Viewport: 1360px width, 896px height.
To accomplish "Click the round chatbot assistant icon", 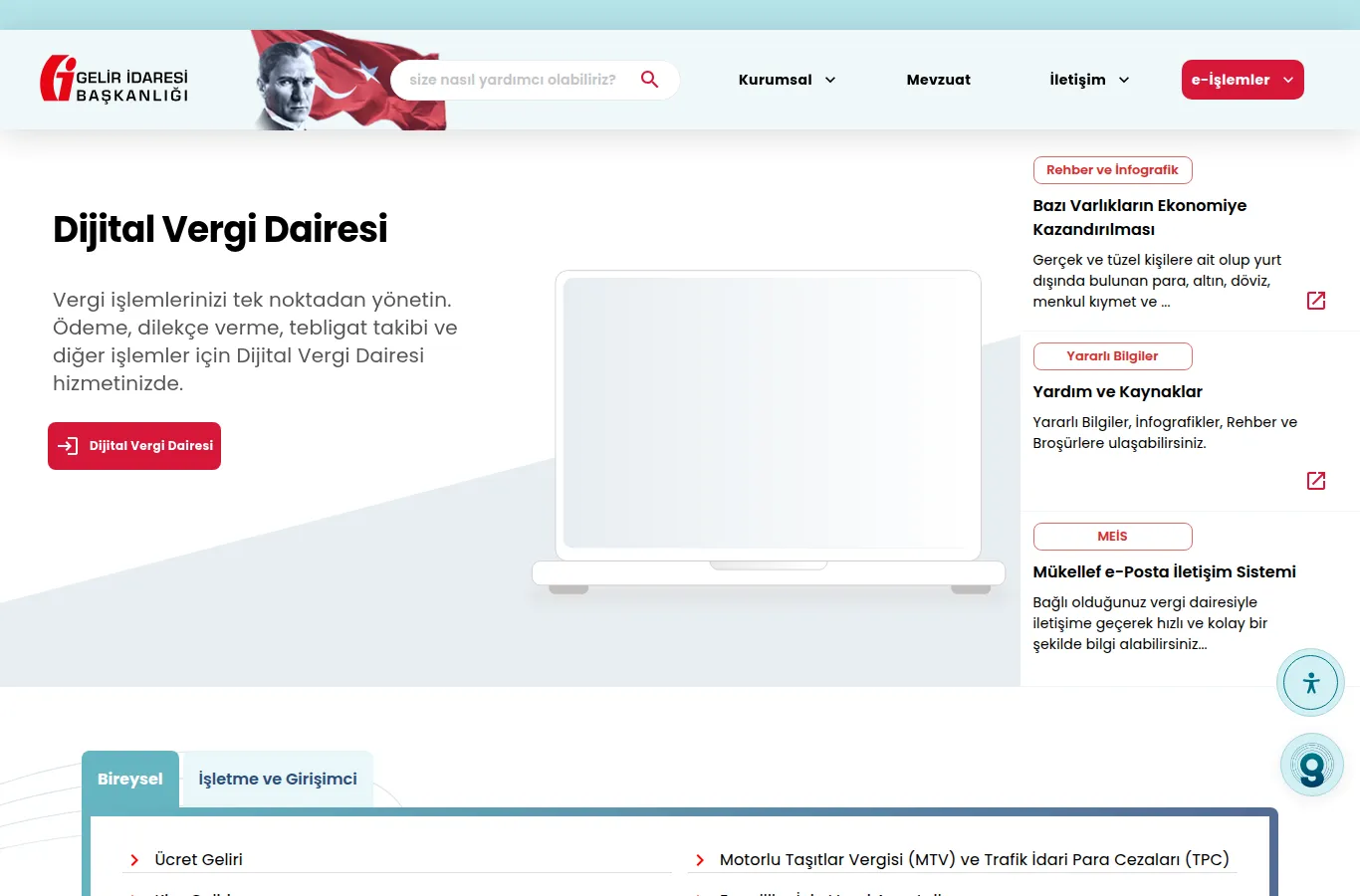I will [x=1312, y=766].
